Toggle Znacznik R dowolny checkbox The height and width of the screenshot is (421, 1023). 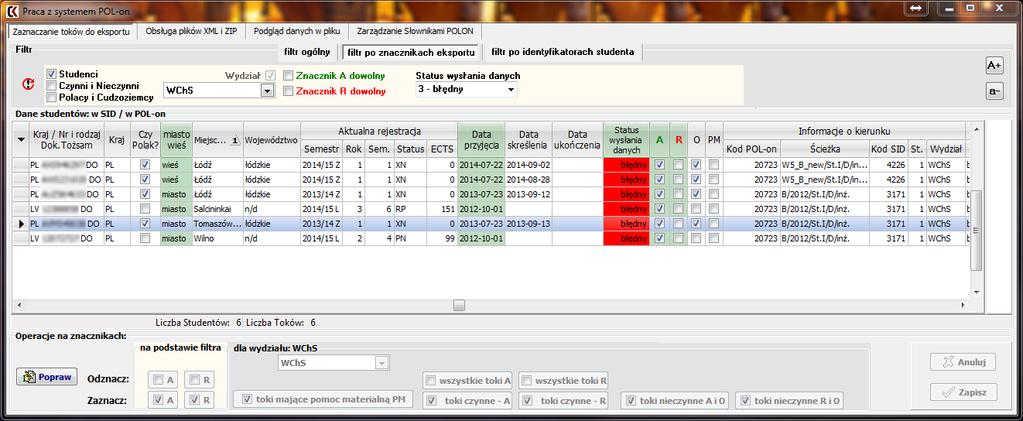click(x=288, y=91)
